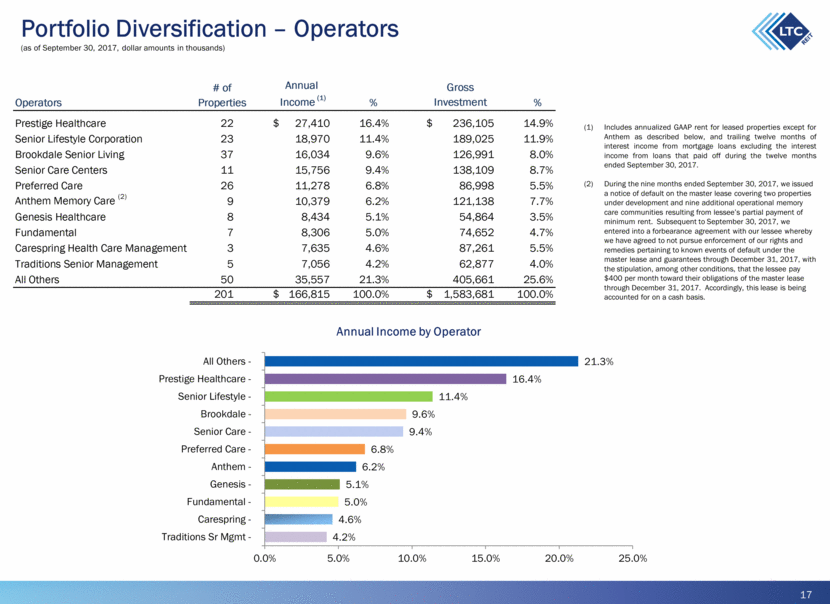This screenshot has height=604, width=830.
Task: Select the "0.0%" x-axis tick label
Action: [x=265, y=558]
